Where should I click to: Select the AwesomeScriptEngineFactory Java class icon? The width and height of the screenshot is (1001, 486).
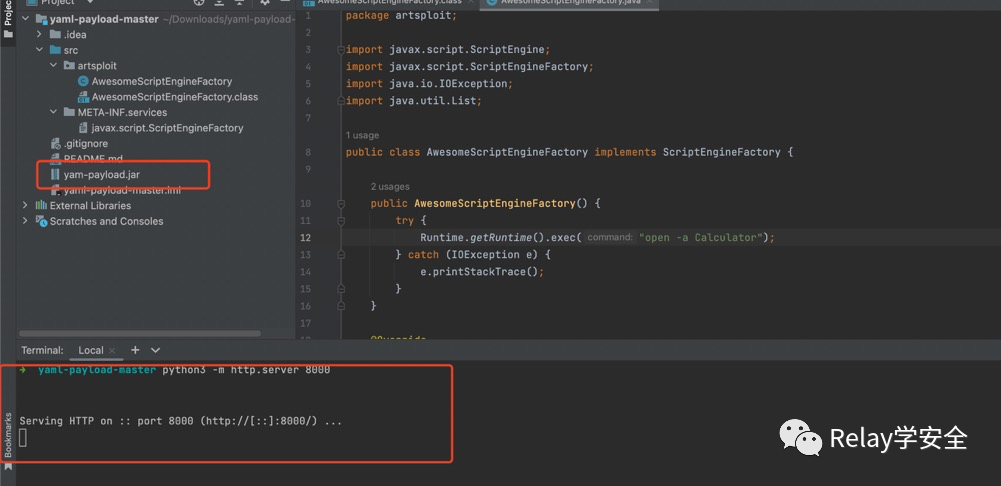click(83, 81)
